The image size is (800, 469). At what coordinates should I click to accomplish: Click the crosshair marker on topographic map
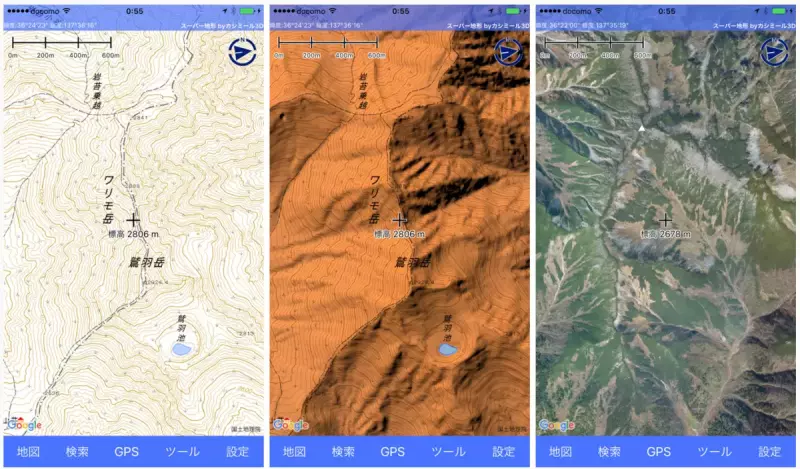(x=133, y=220)
